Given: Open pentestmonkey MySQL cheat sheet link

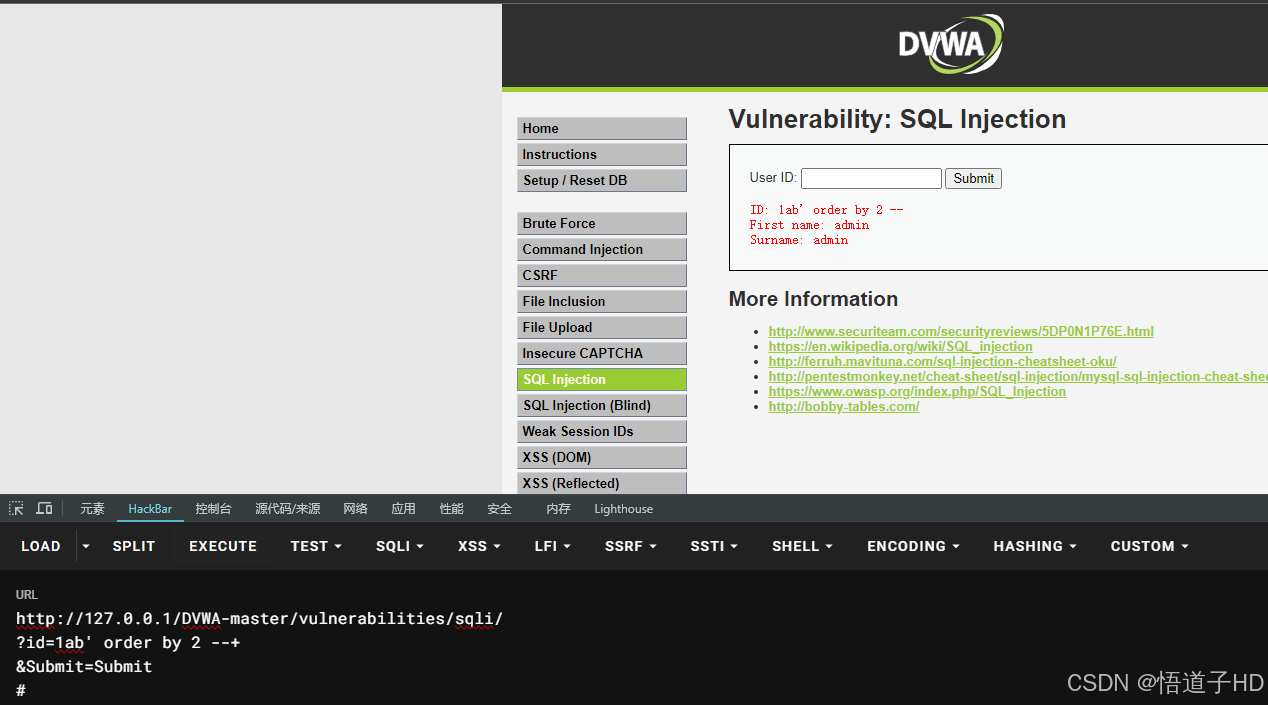Looking at the screenshot, I should 1018,376.
